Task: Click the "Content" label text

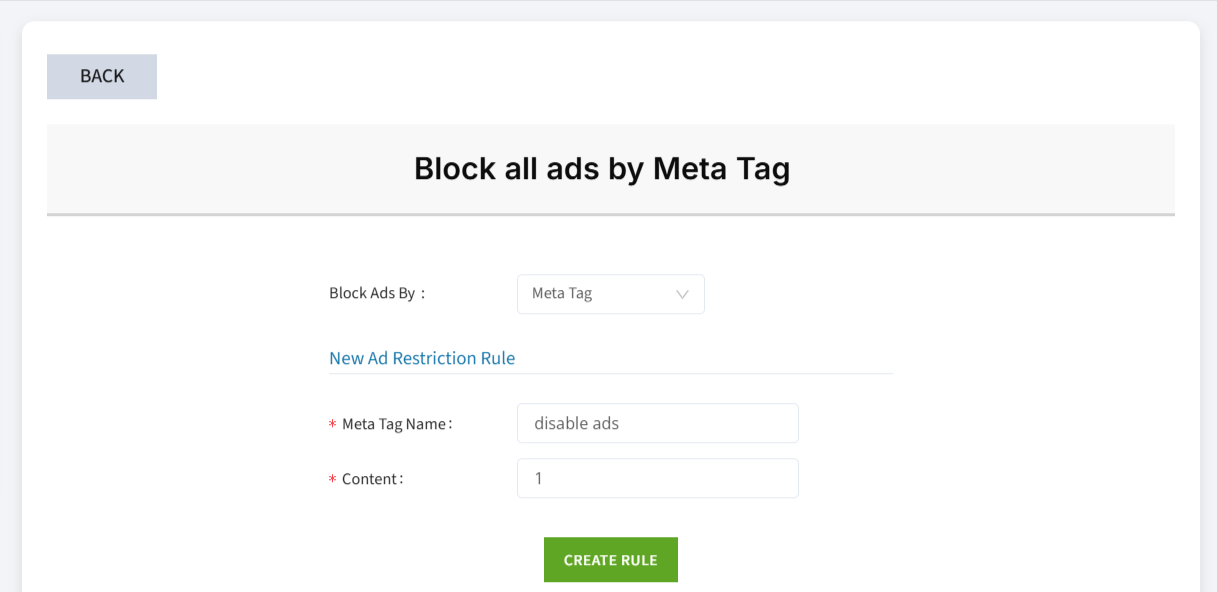Action: tap(372, 479)
